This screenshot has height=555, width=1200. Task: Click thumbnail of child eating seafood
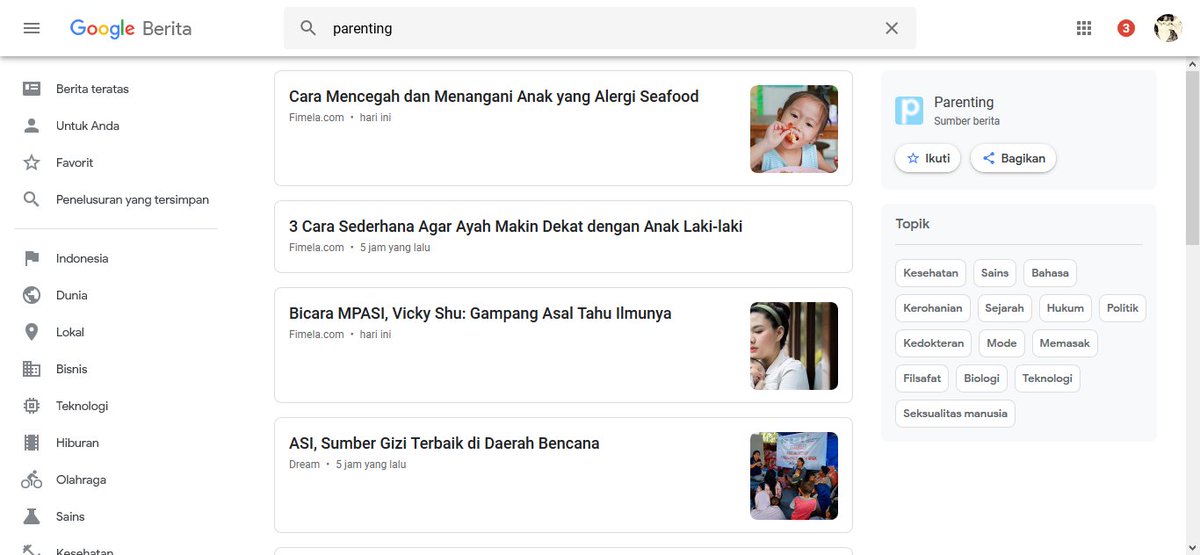point(794,129)
